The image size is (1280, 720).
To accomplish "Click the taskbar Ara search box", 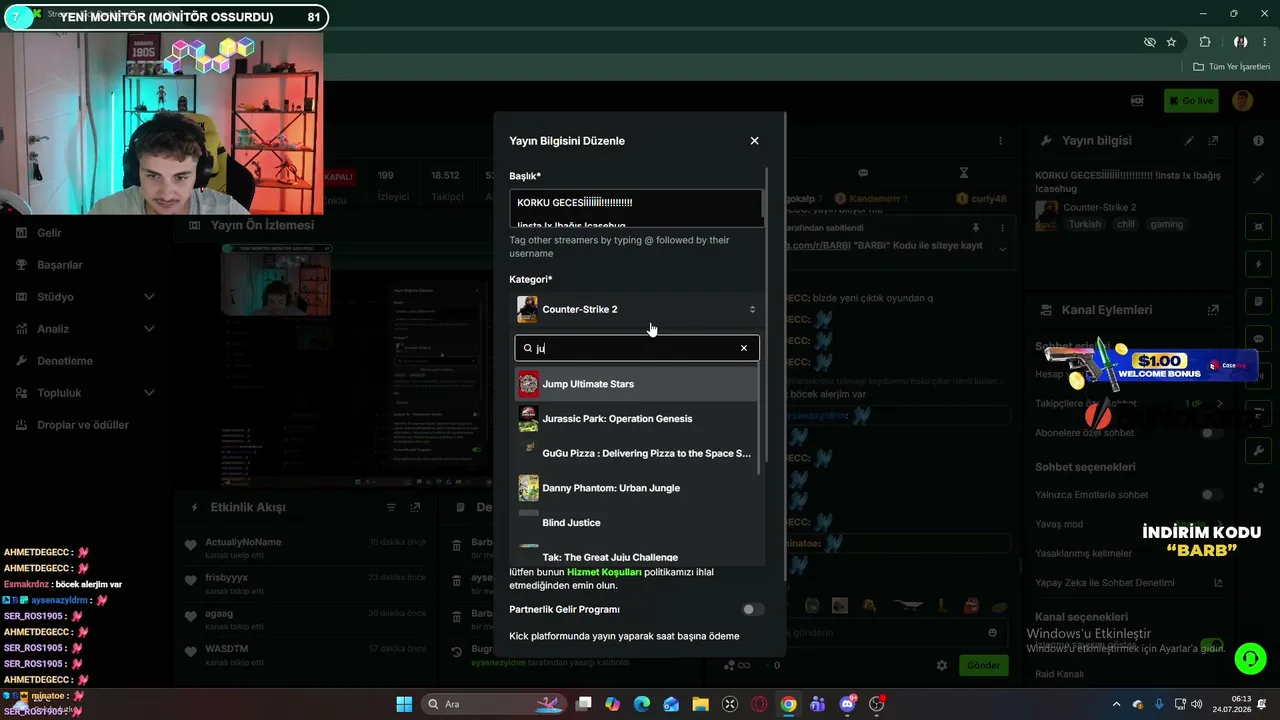I will [x=494, y=704].
